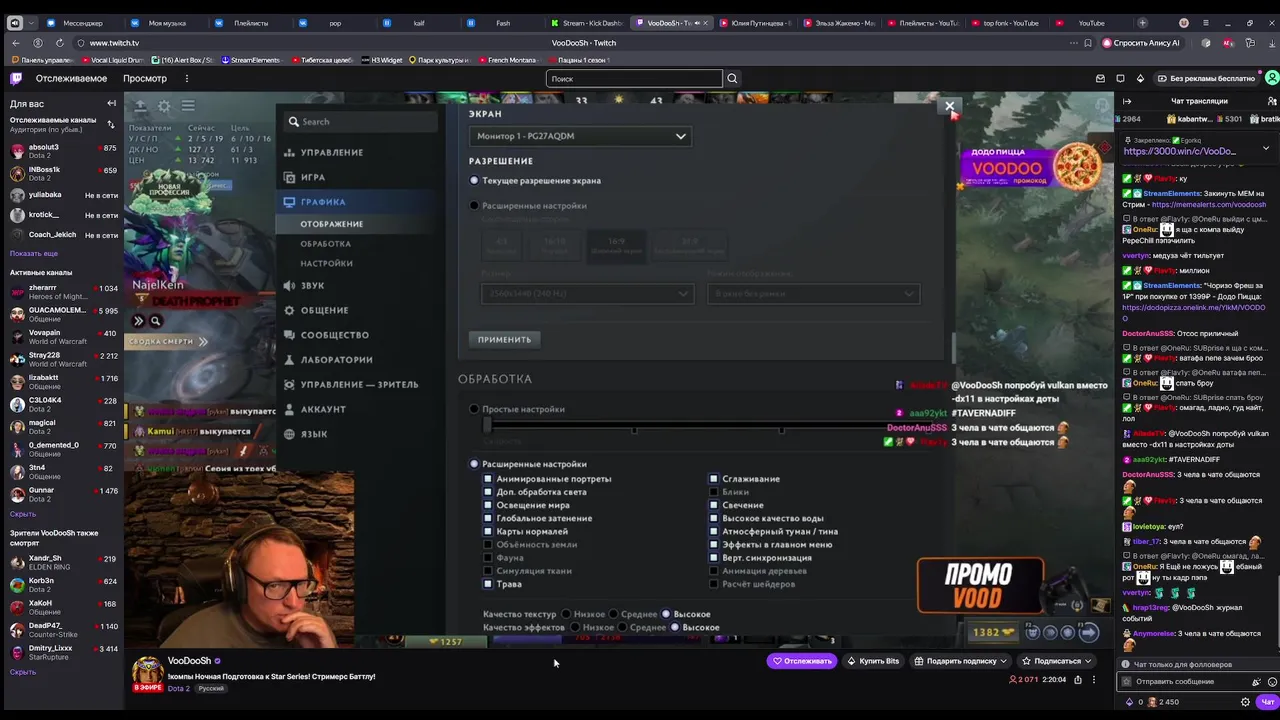Toggle Глобальное затенение checkbox

[488, 518]
